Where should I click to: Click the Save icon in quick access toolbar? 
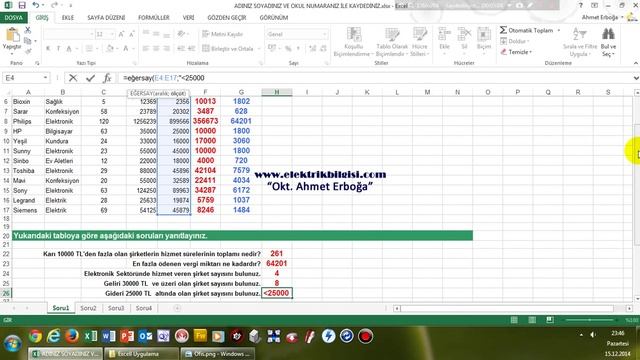(22, 5)
